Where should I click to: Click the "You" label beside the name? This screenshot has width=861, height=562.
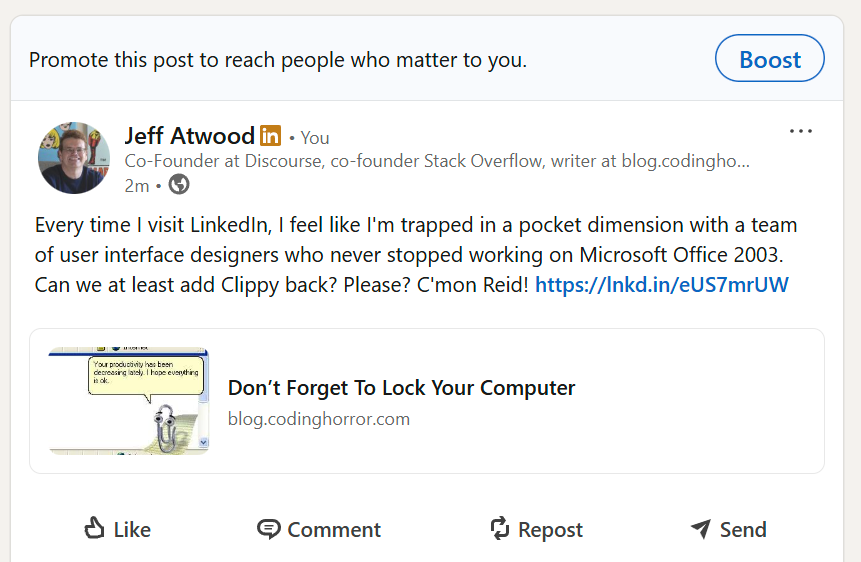coord(315,138)
